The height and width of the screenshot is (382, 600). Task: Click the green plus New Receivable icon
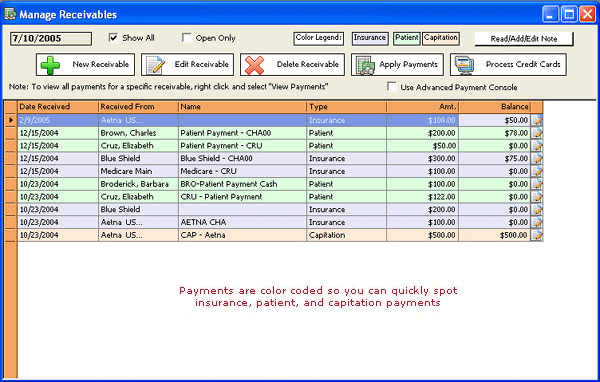(50, 65)
